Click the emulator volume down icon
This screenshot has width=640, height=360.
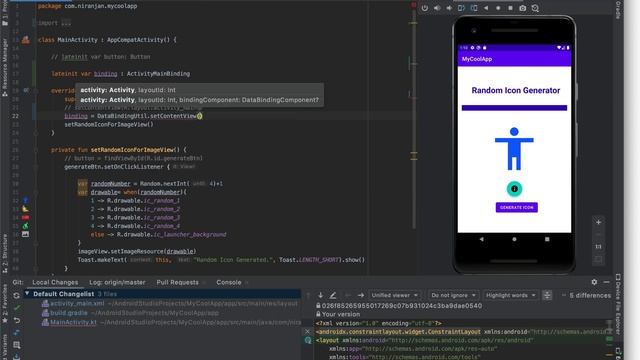coord(449,8)
